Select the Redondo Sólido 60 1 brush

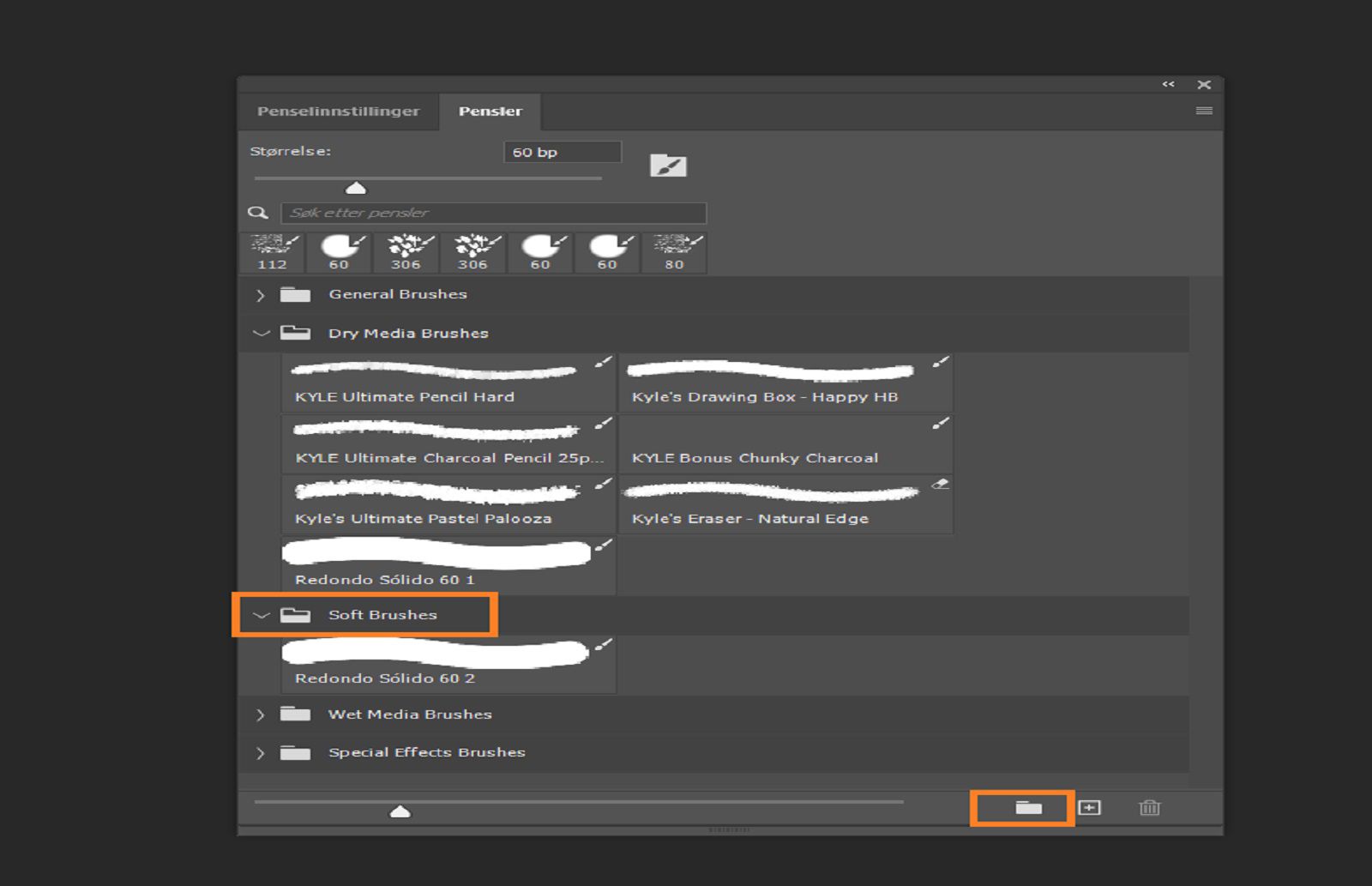(448, 565)
